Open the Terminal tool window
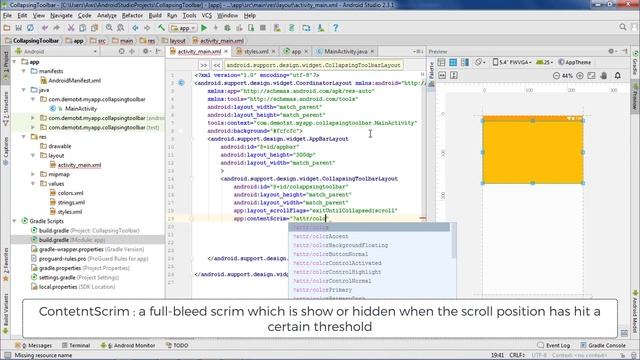 coord(76,345)
